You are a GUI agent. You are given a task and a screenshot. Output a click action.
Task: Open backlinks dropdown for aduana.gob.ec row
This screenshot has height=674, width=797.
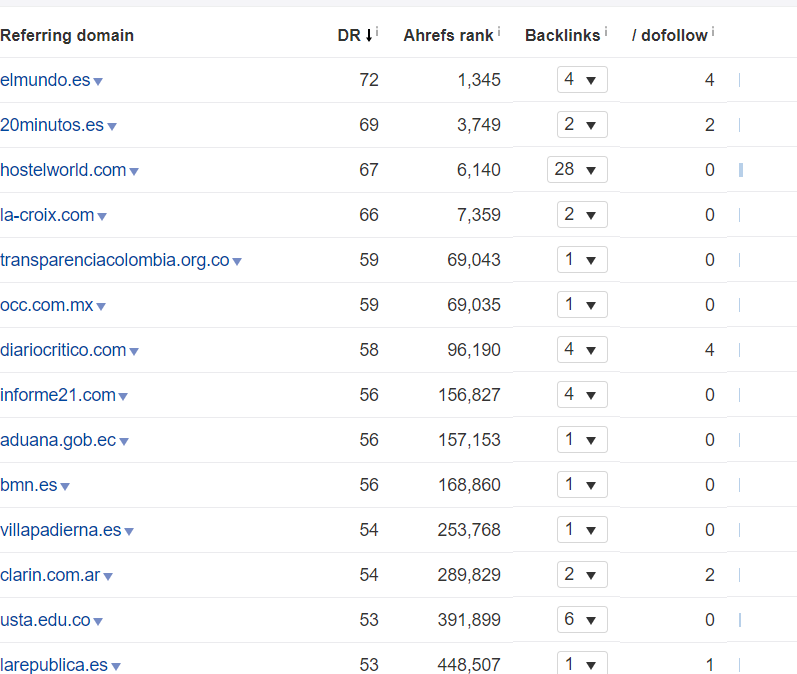582,440
